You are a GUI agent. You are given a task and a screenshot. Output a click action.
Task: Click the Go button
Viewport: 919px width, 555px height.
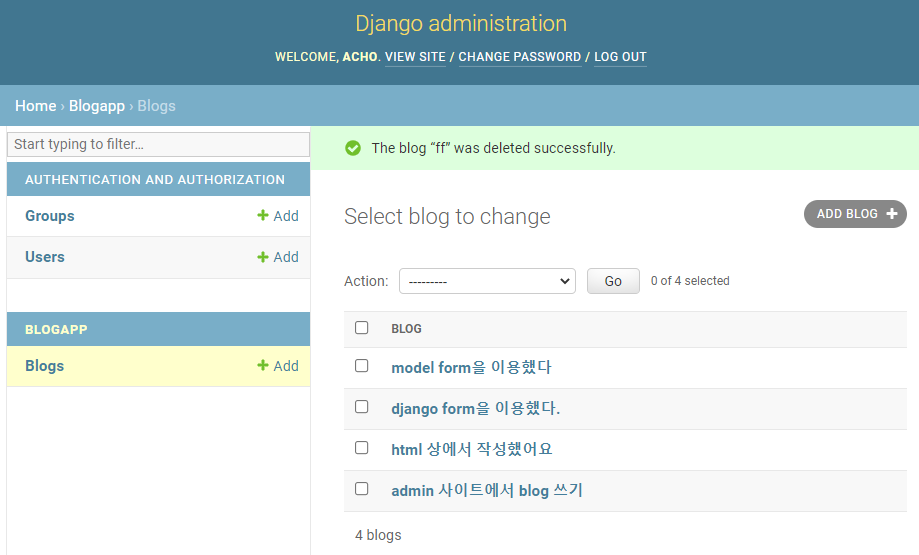[x=613, y=281]
